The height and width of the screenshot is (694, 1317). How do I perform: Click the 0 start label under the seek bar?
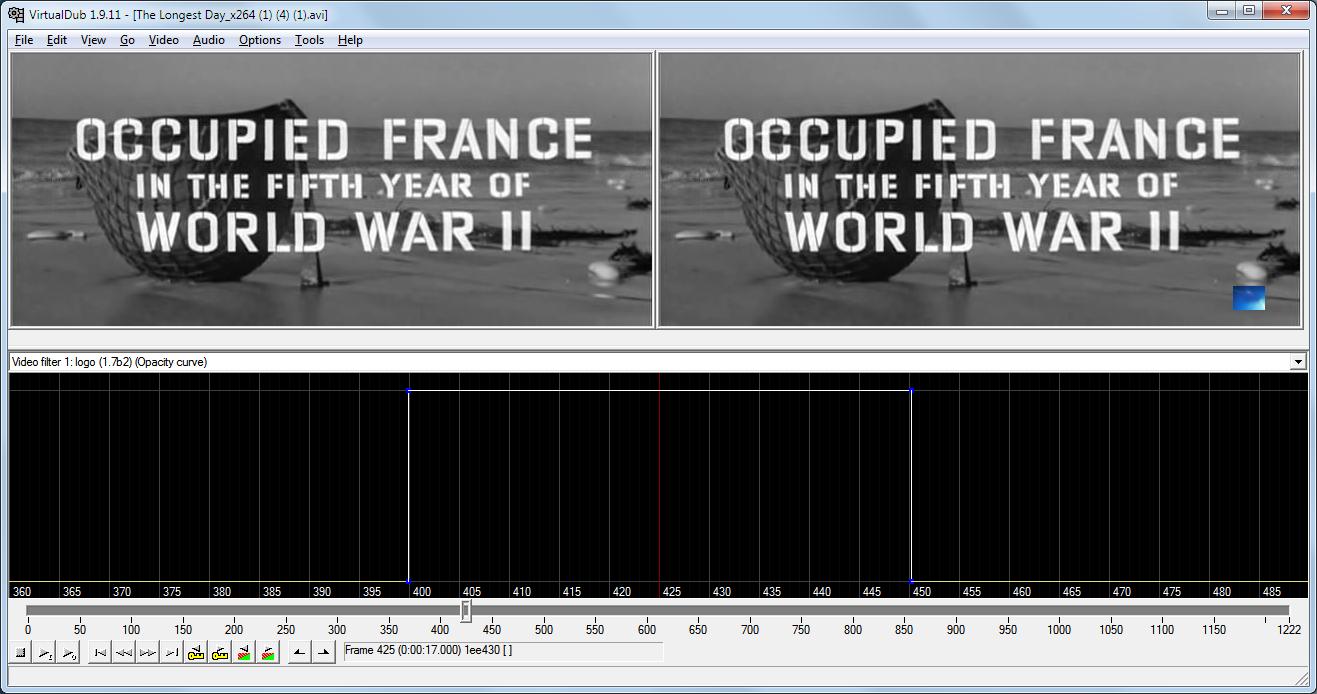(28, 630)
